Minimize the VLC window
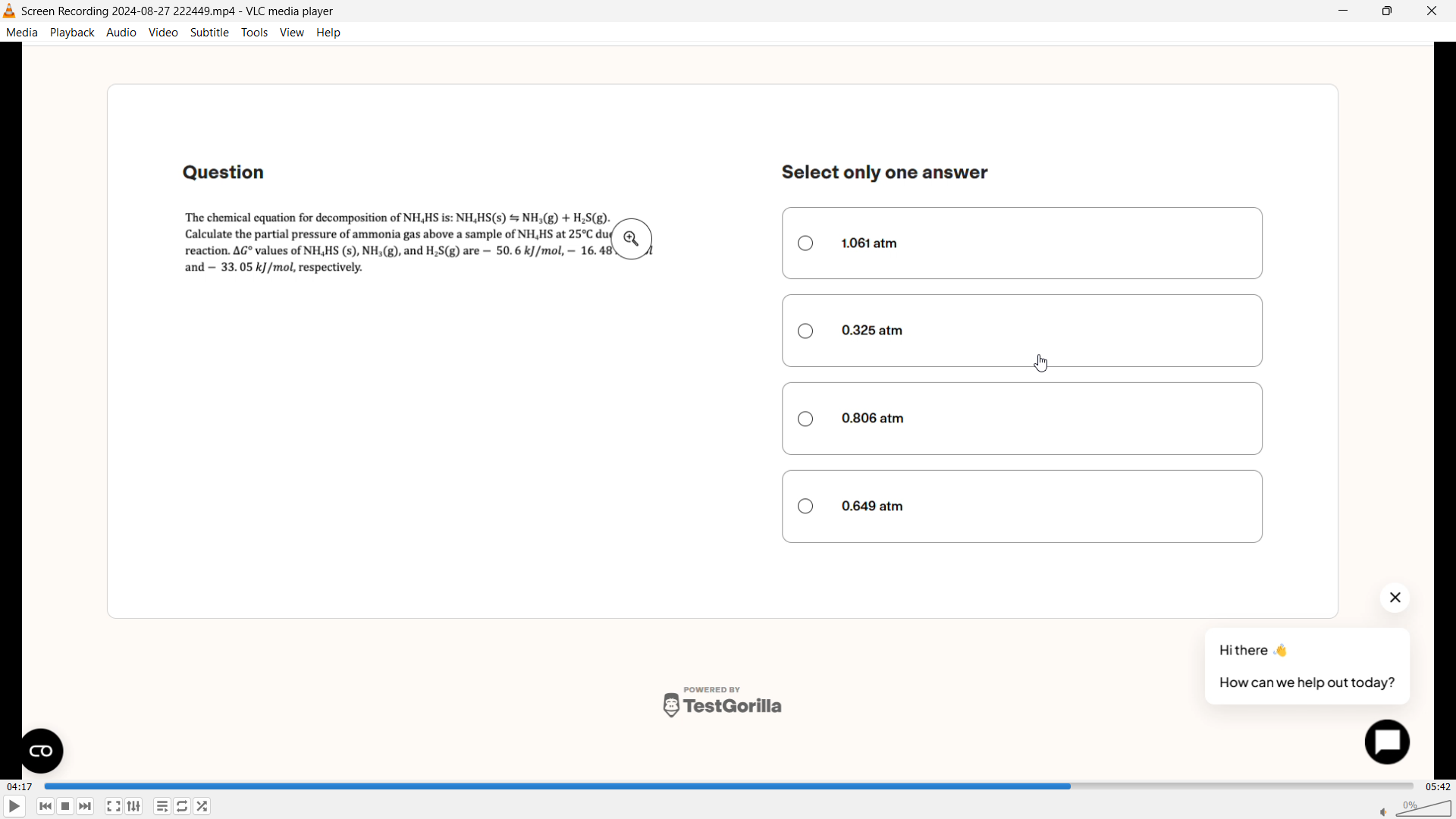 coord(1344,11)
